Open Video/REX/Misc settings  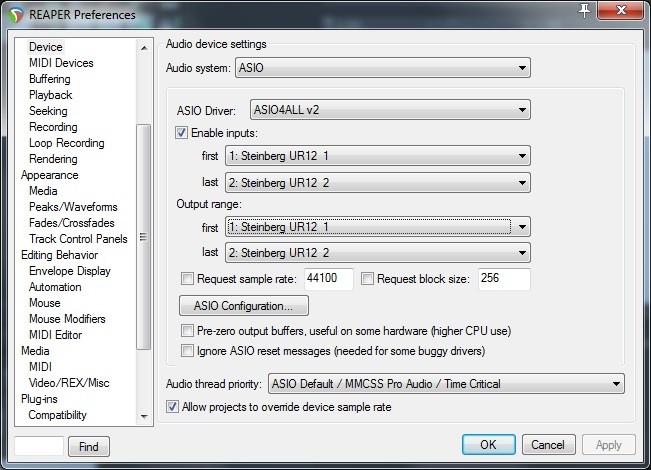click(69, 383)
